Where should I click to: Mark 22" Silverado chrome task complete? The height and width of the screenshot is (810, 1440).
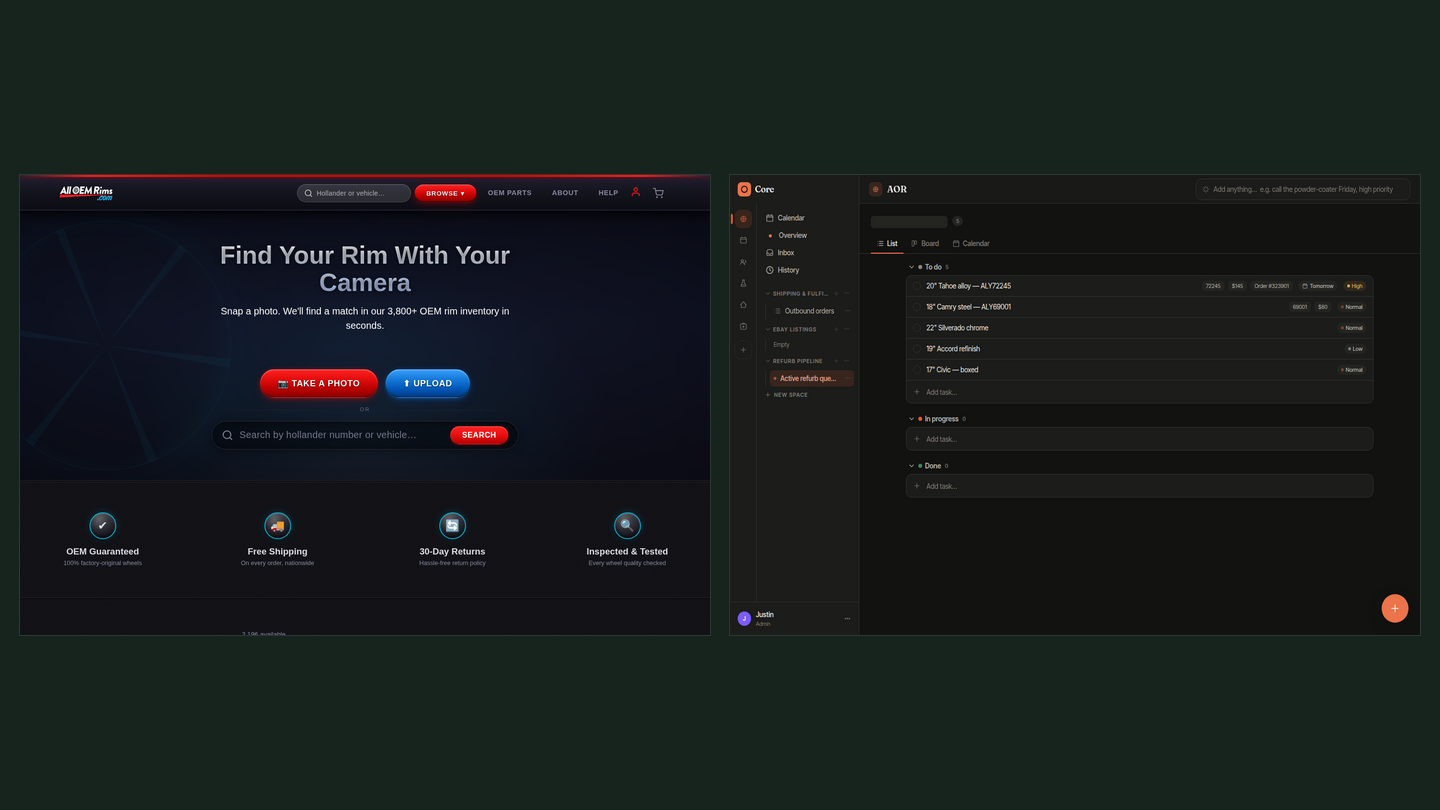tap(916, 328)
